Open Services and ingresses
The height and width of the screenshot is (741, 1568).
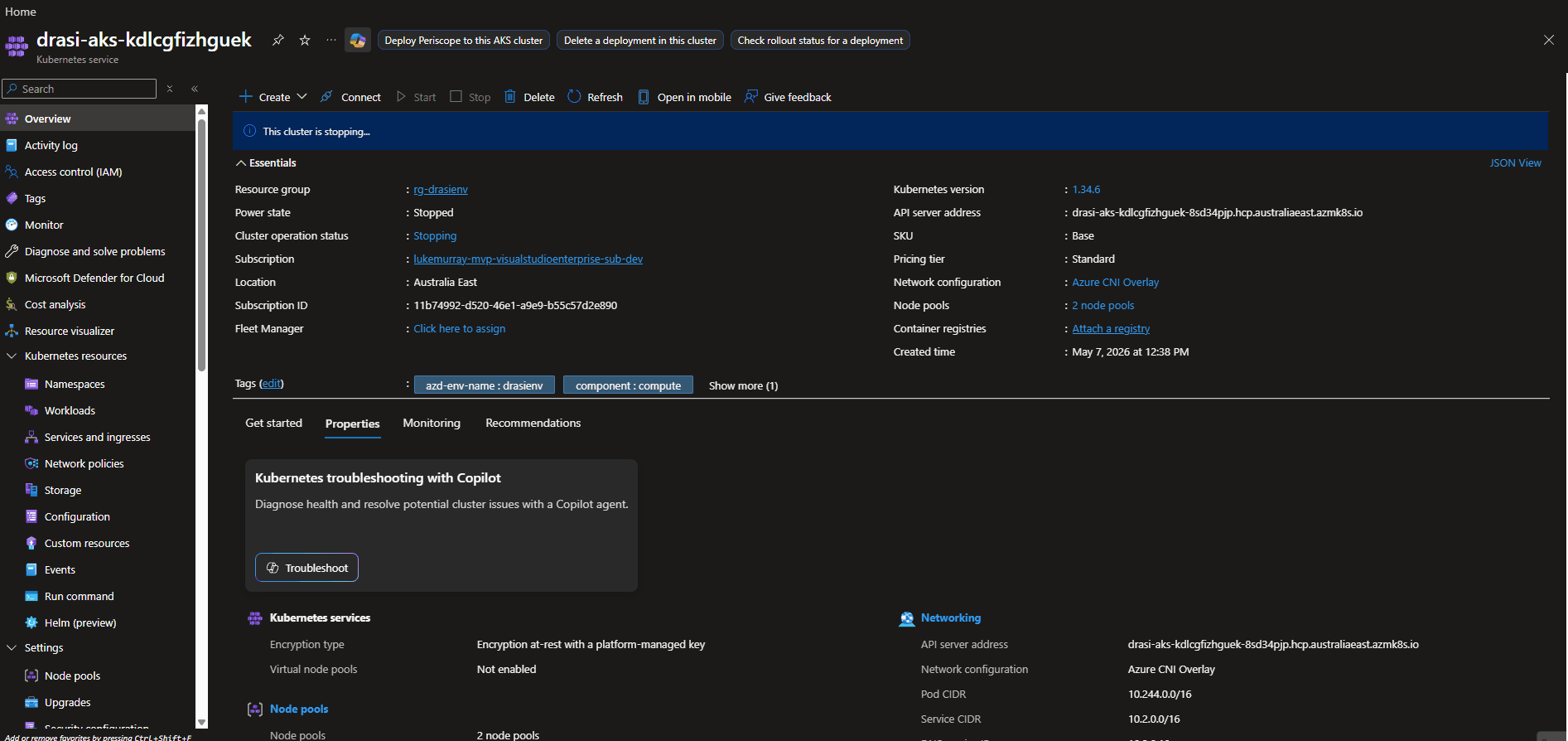[98, 437]
